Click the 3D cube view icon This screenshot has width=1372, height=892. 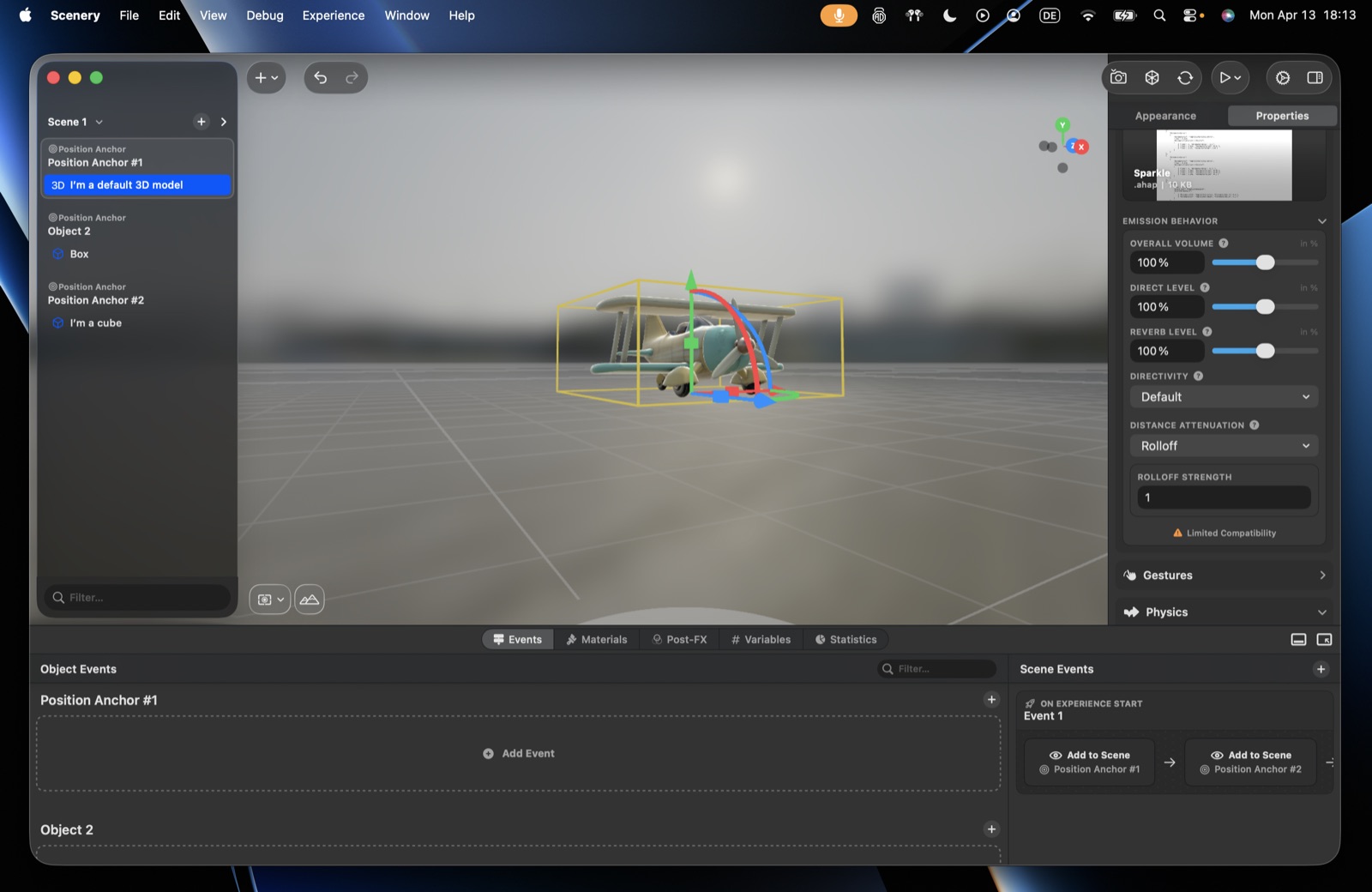(1152, 78)
